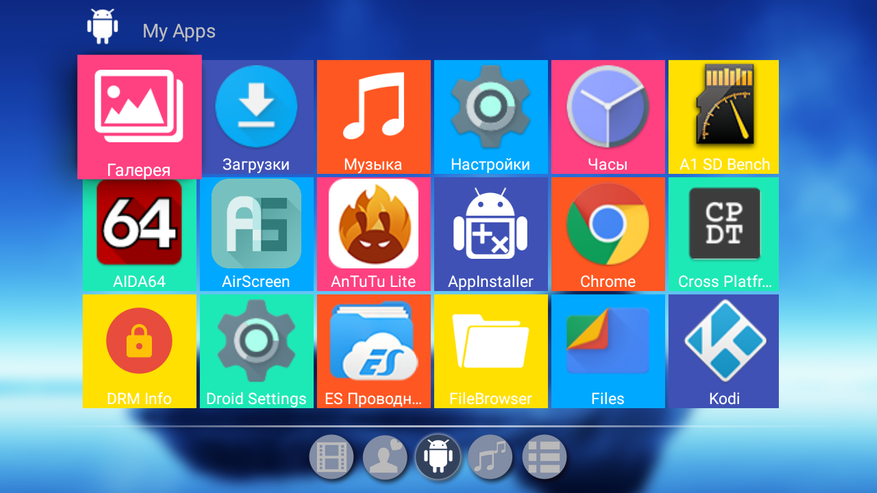Click the Android robot icon beside My Apps
877x493 pixels.
102,26
